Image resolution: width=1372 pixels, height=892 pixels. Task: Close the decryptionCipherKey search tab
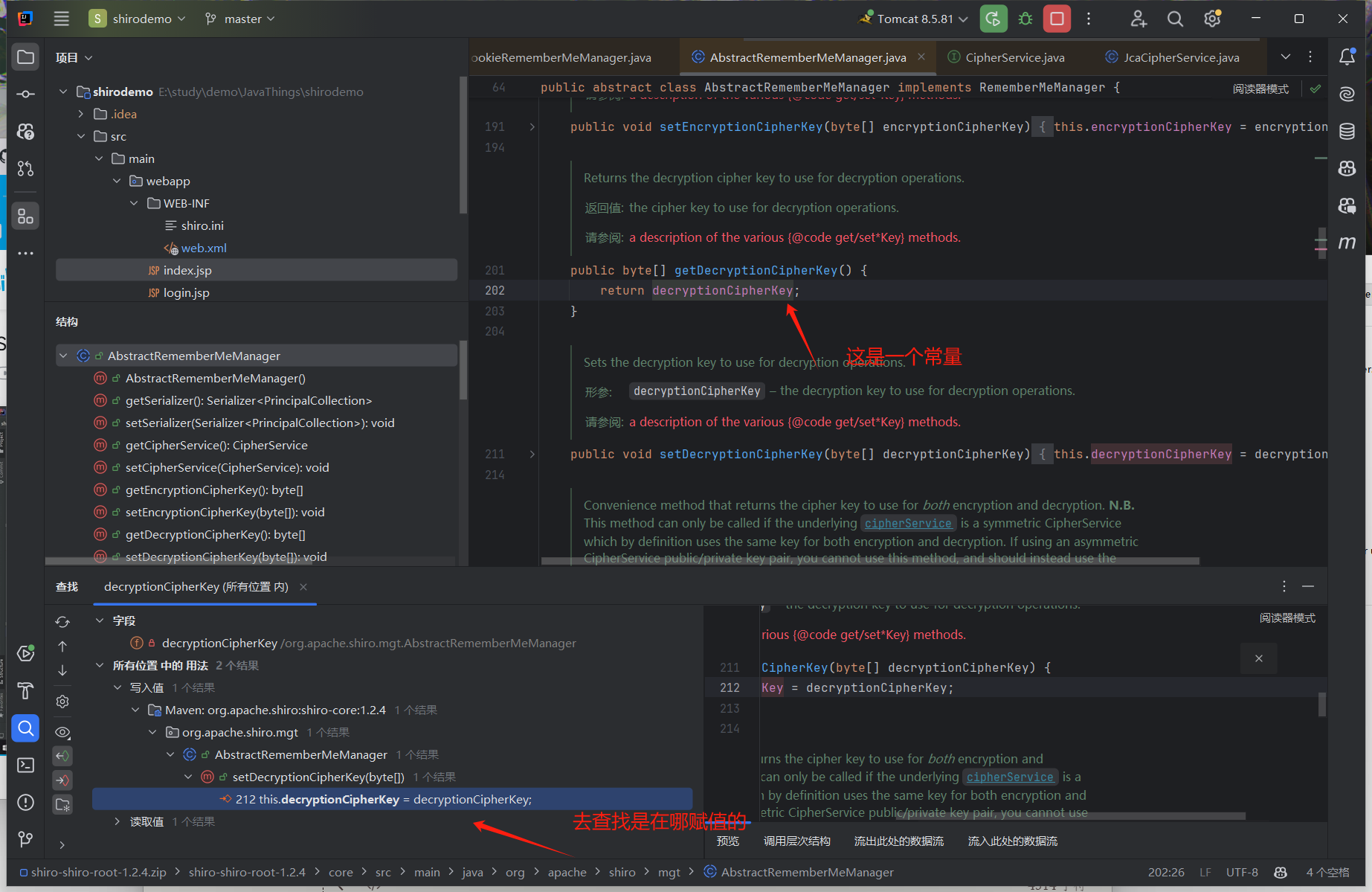coord(303,587)
